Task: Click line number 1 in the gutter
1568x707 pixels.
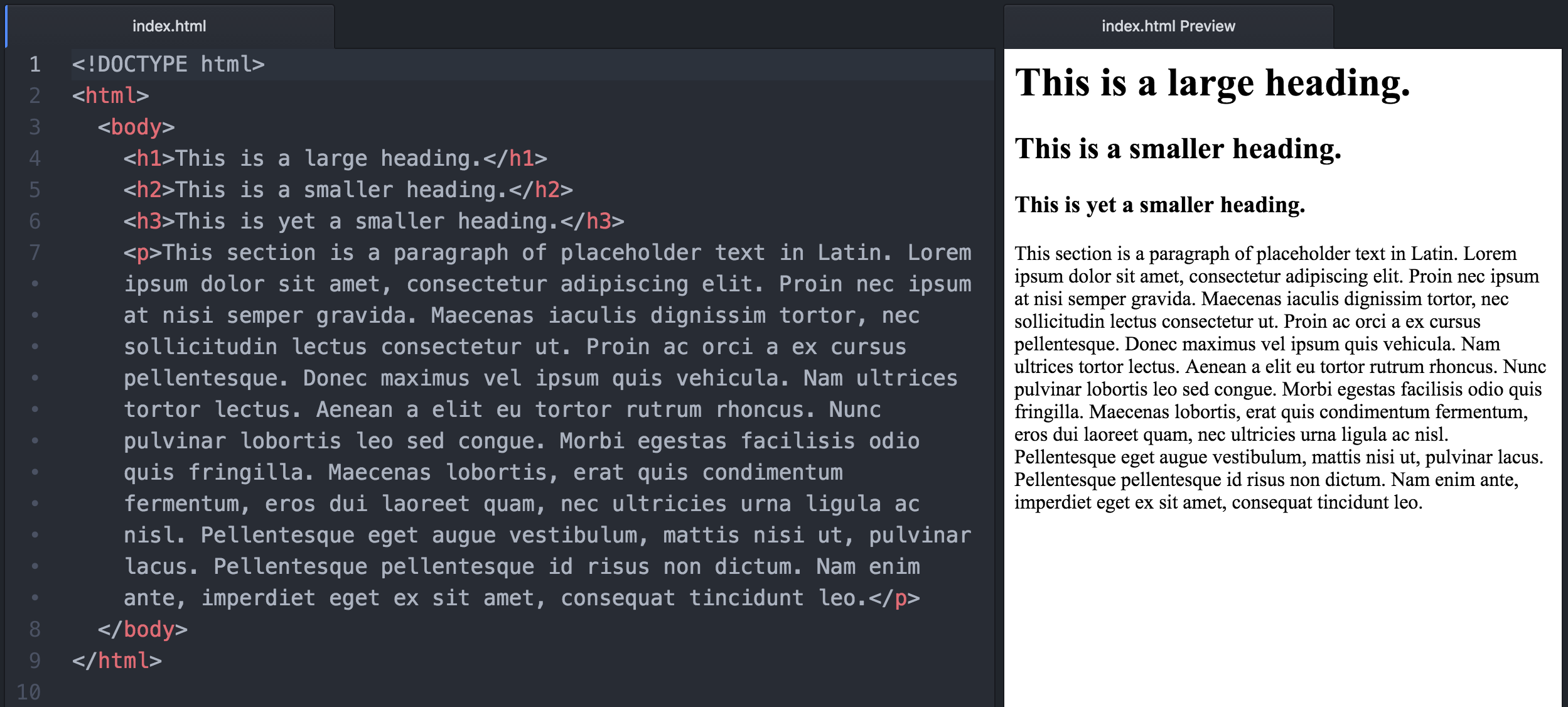Action: [35, 63]
